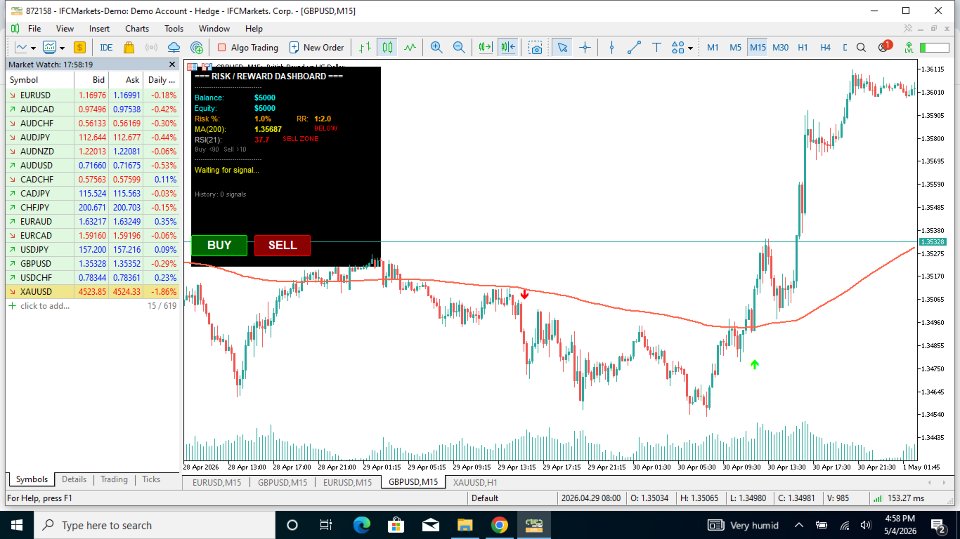Open the New Order dialog
The image size is (960, 539).
[317, 47]
